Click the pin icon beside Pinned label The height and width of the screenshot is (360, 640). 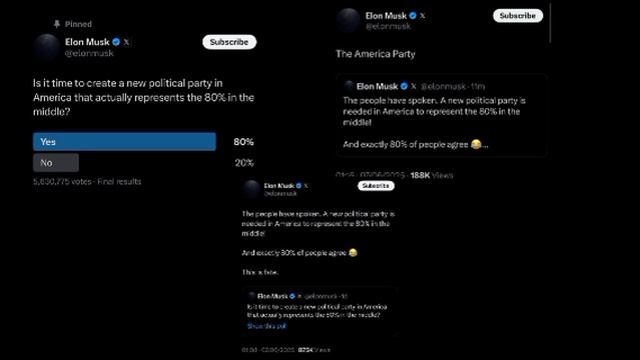point(57,24)
